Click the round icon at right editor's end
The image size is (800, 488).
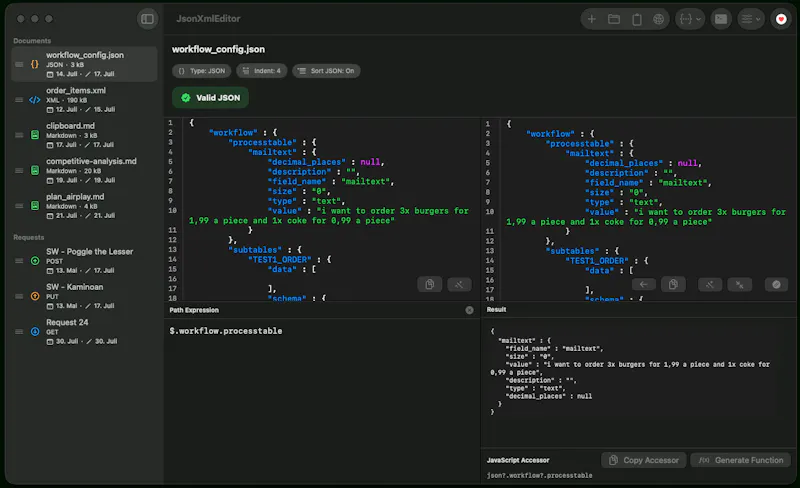coord(776,284)
